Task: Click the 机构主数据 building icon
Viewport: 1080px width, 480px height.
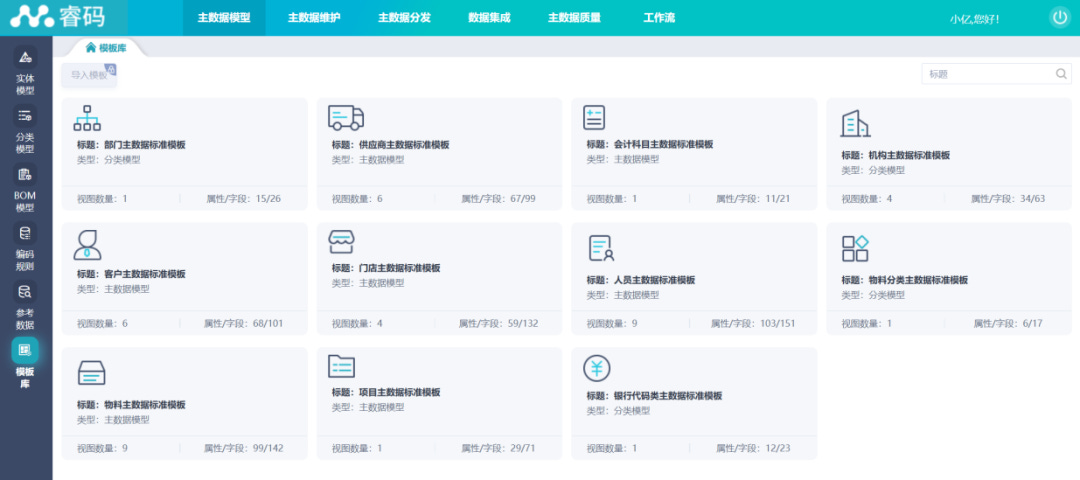Action: pos(855,123)
